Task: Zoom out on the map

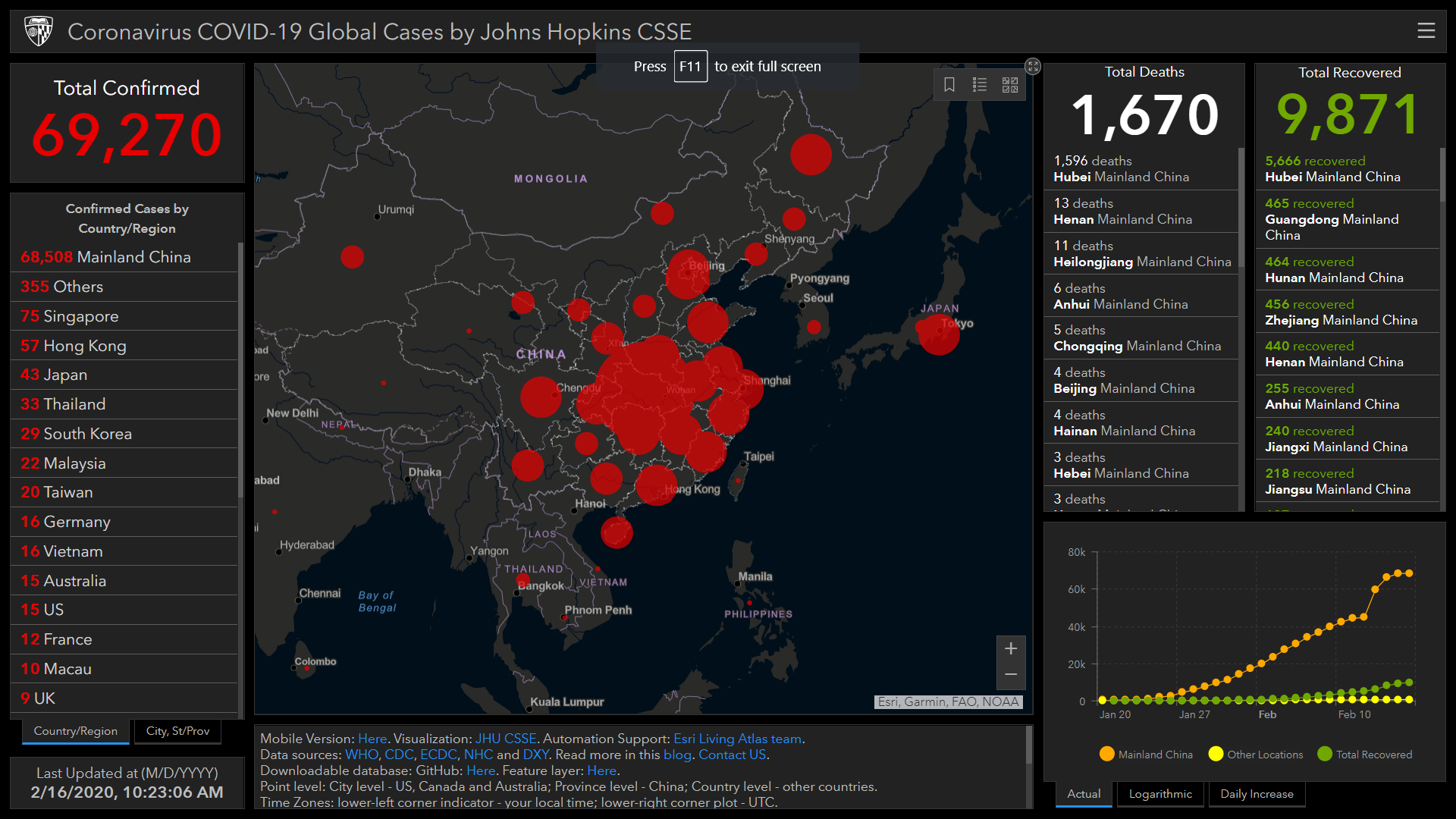Action: [1011, 675]
